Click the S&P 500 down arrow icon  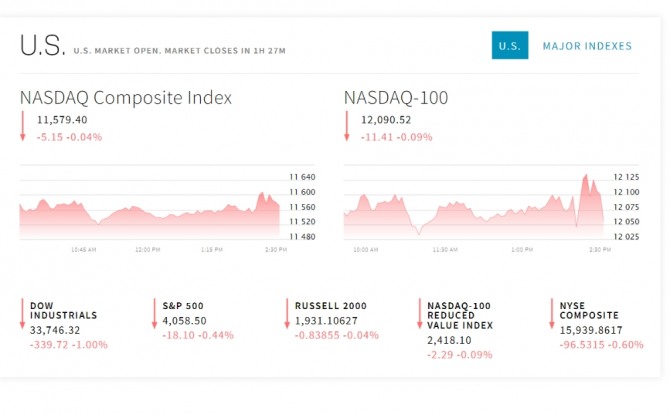154,315
